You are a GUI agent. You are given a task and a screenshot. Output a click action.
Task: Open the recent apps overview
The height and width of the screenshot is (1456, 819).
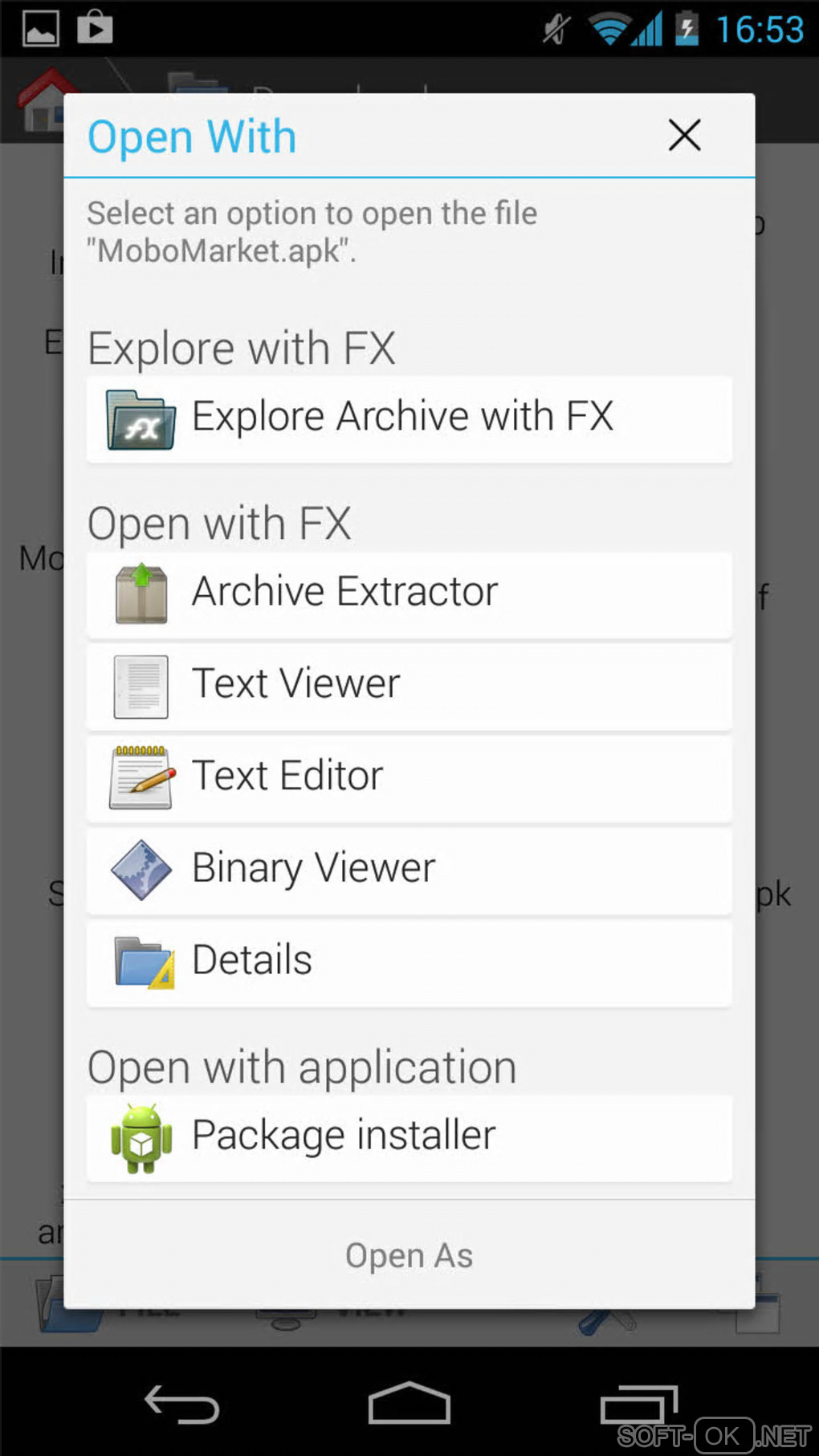click(639, 1405)
